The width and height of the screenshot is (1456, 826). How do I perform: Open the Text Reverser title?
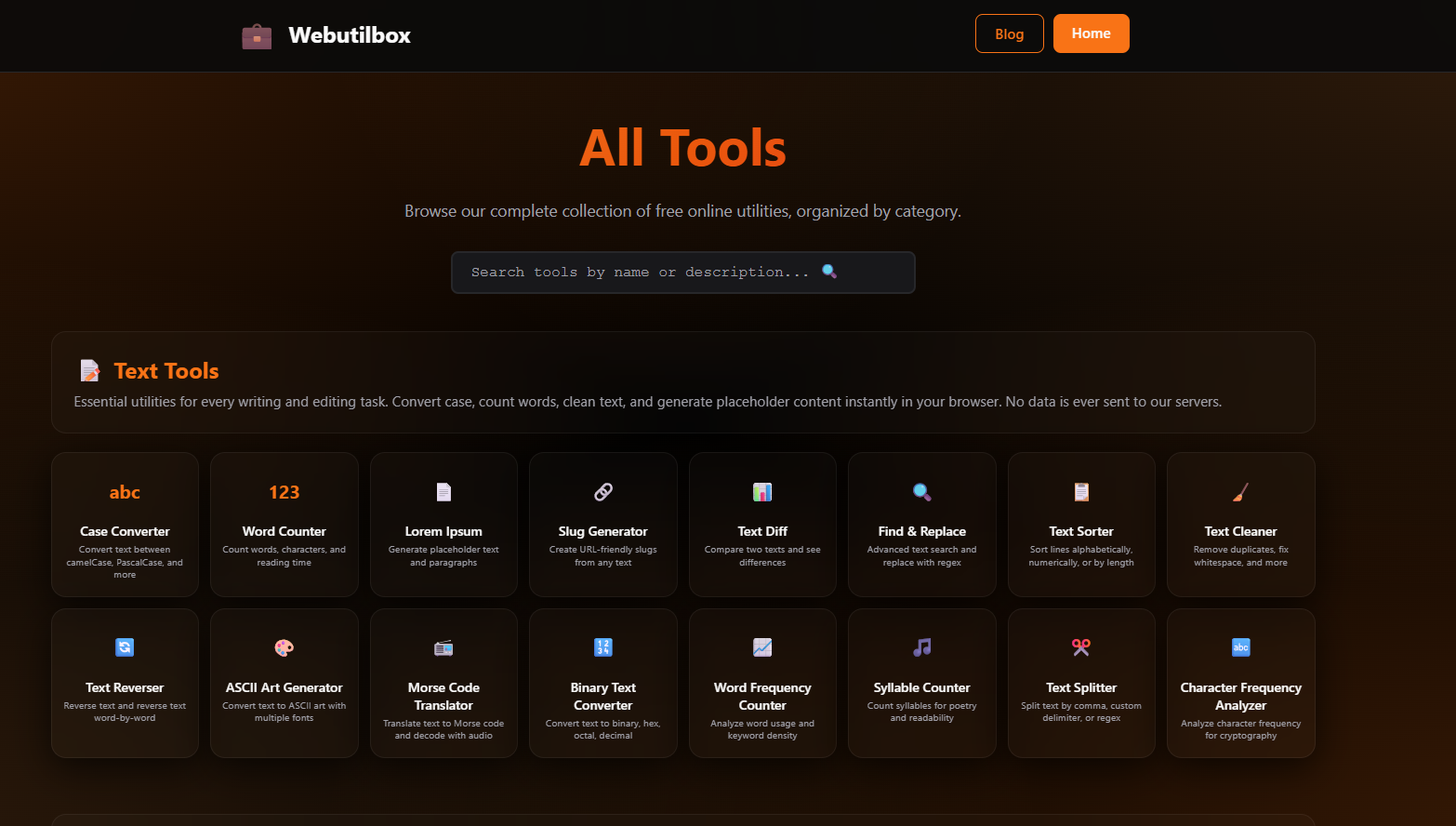pos(125,687)
